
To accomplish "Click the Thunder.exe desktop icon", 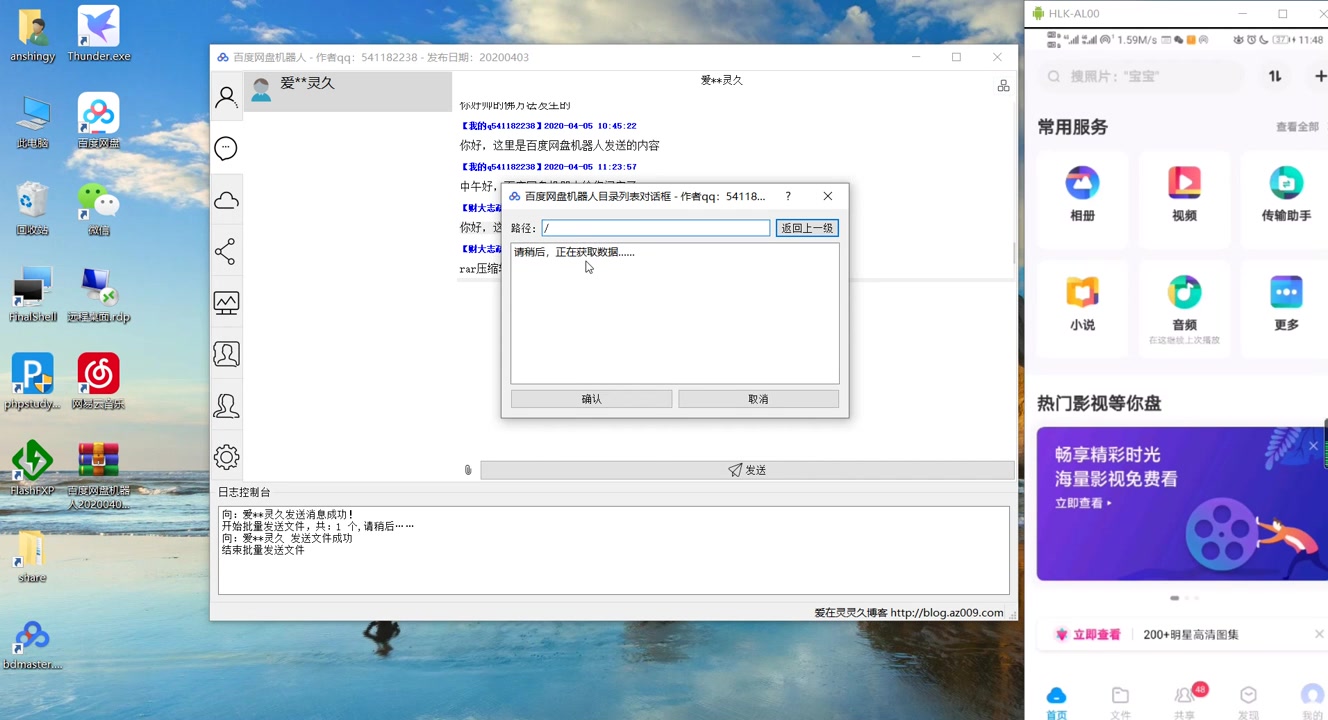I will 99,35.
